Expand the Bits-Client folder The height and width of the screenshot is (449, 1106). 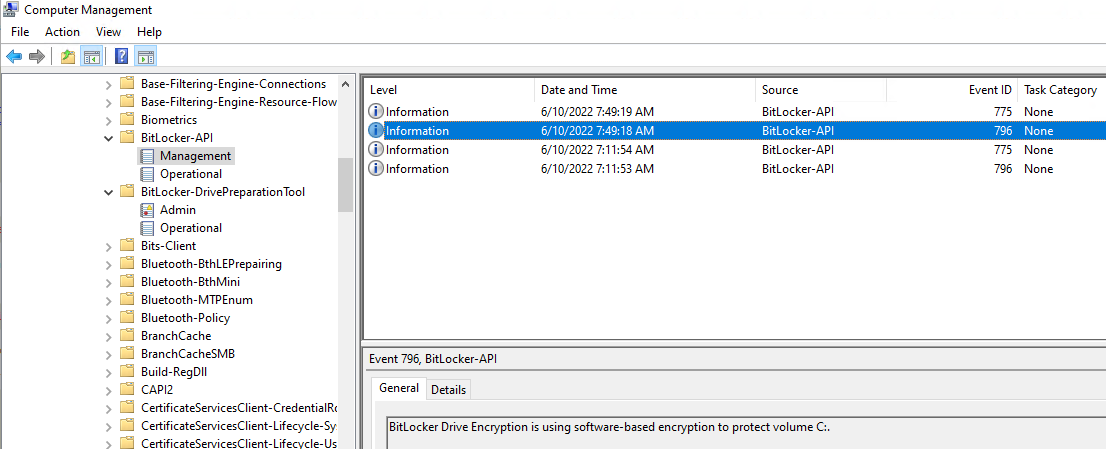[x=108, y=246]
